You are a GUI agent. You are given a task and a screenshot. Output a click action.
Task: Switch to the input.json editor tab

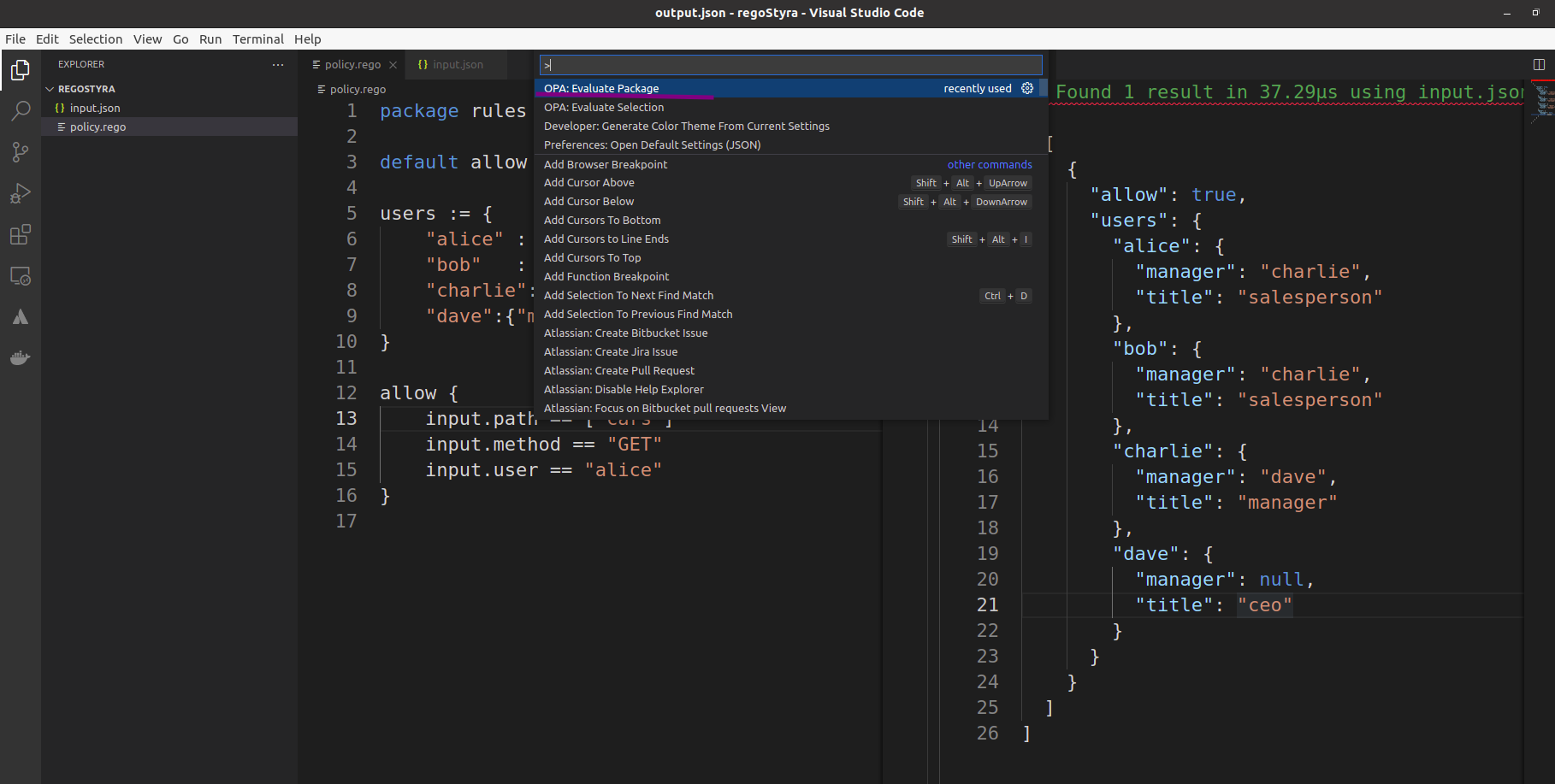pos(458,65)
